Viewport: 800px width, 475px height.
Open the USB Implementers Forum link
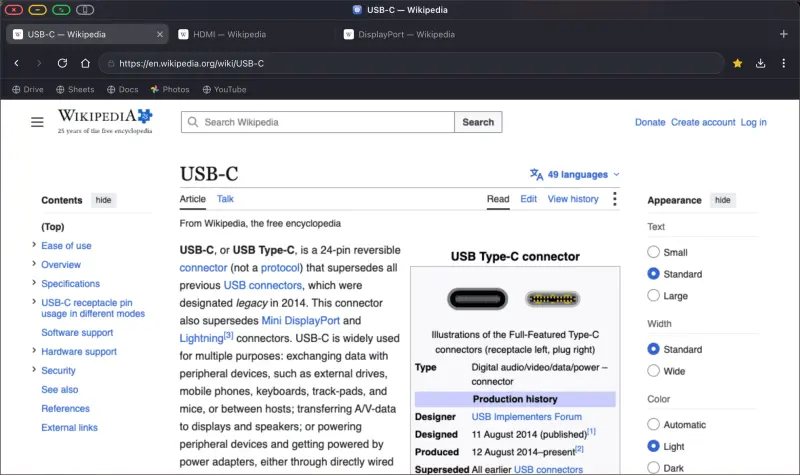527,417
